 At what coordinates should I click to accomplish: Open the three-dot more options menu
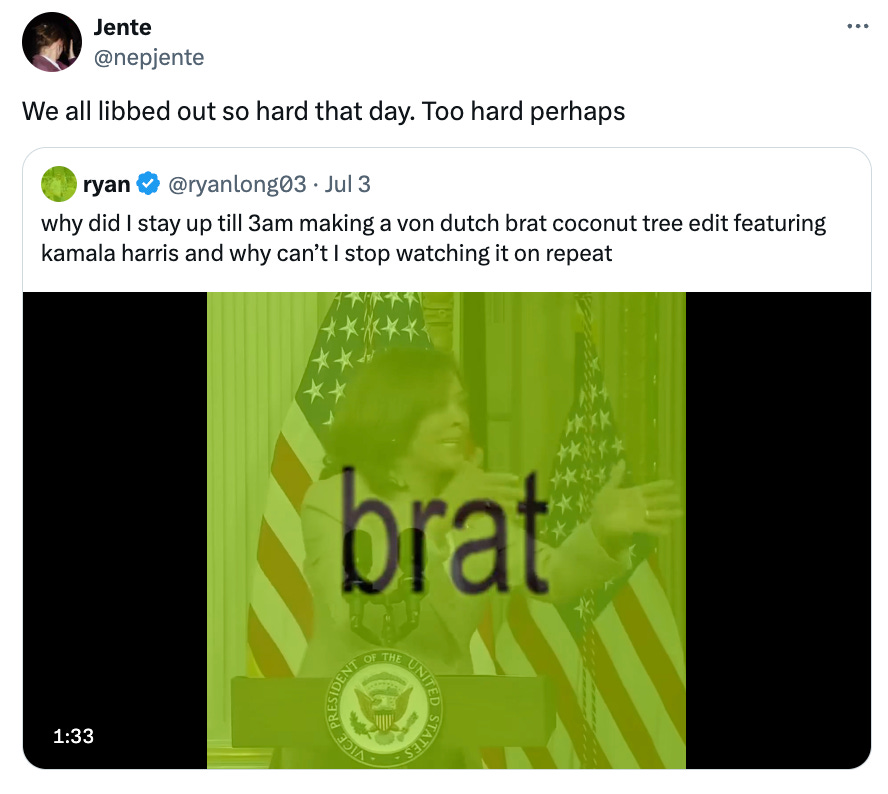click(x=857, y=26)
